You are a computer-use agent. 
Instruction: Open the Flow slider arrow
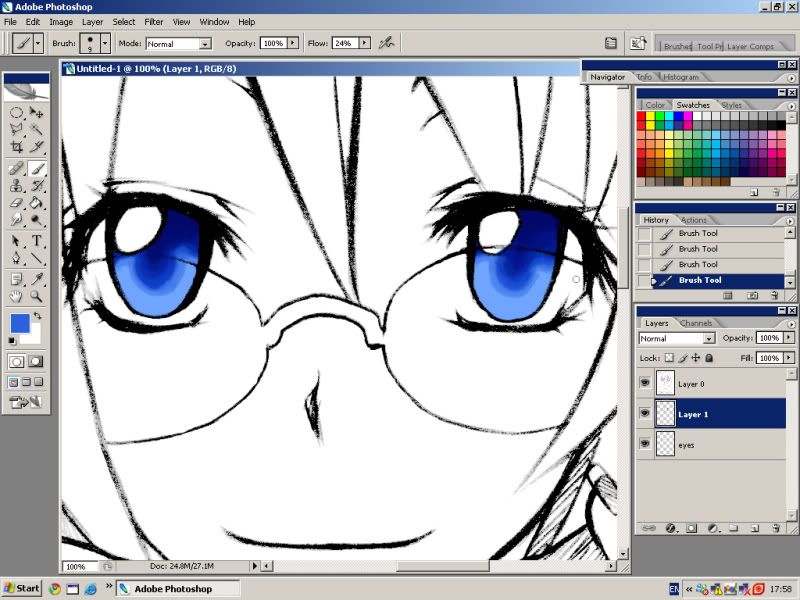tap(365, 43)
